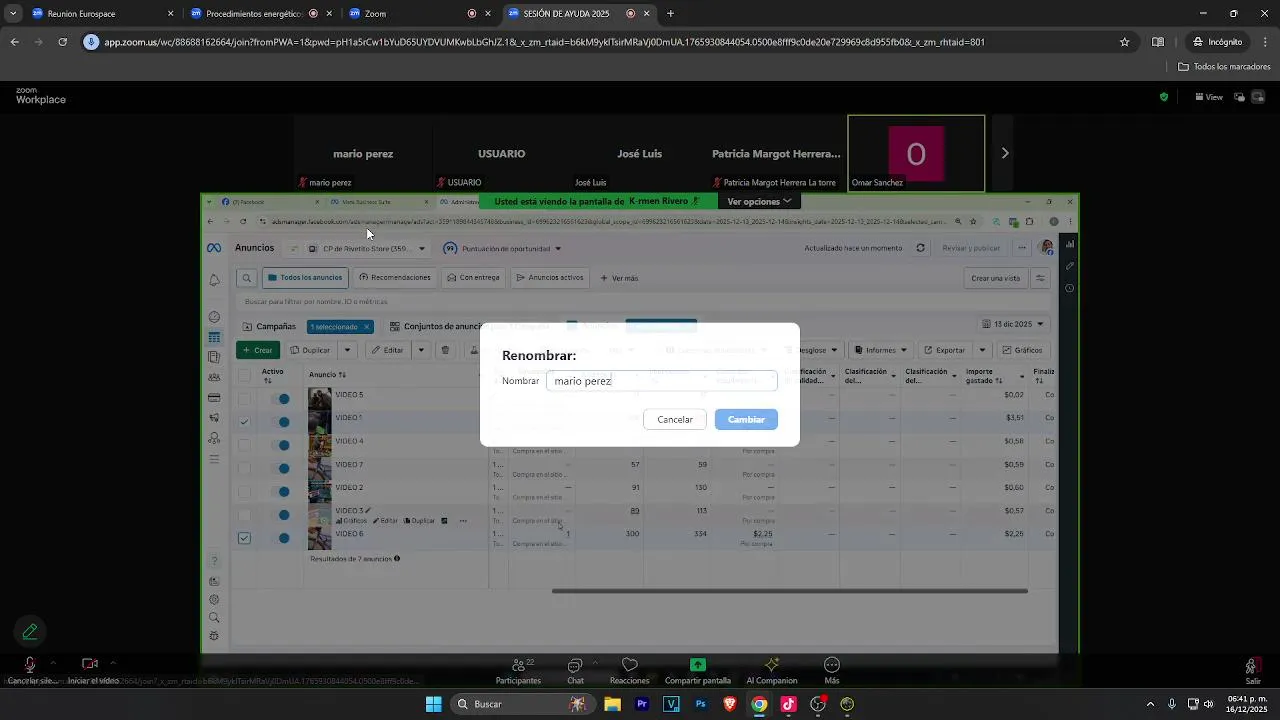Image resolution: width=1280 pixels, height=720 pixels.
Task: Switch to the Reunion Eurospace tab
Action: click(x=101, y=14)
